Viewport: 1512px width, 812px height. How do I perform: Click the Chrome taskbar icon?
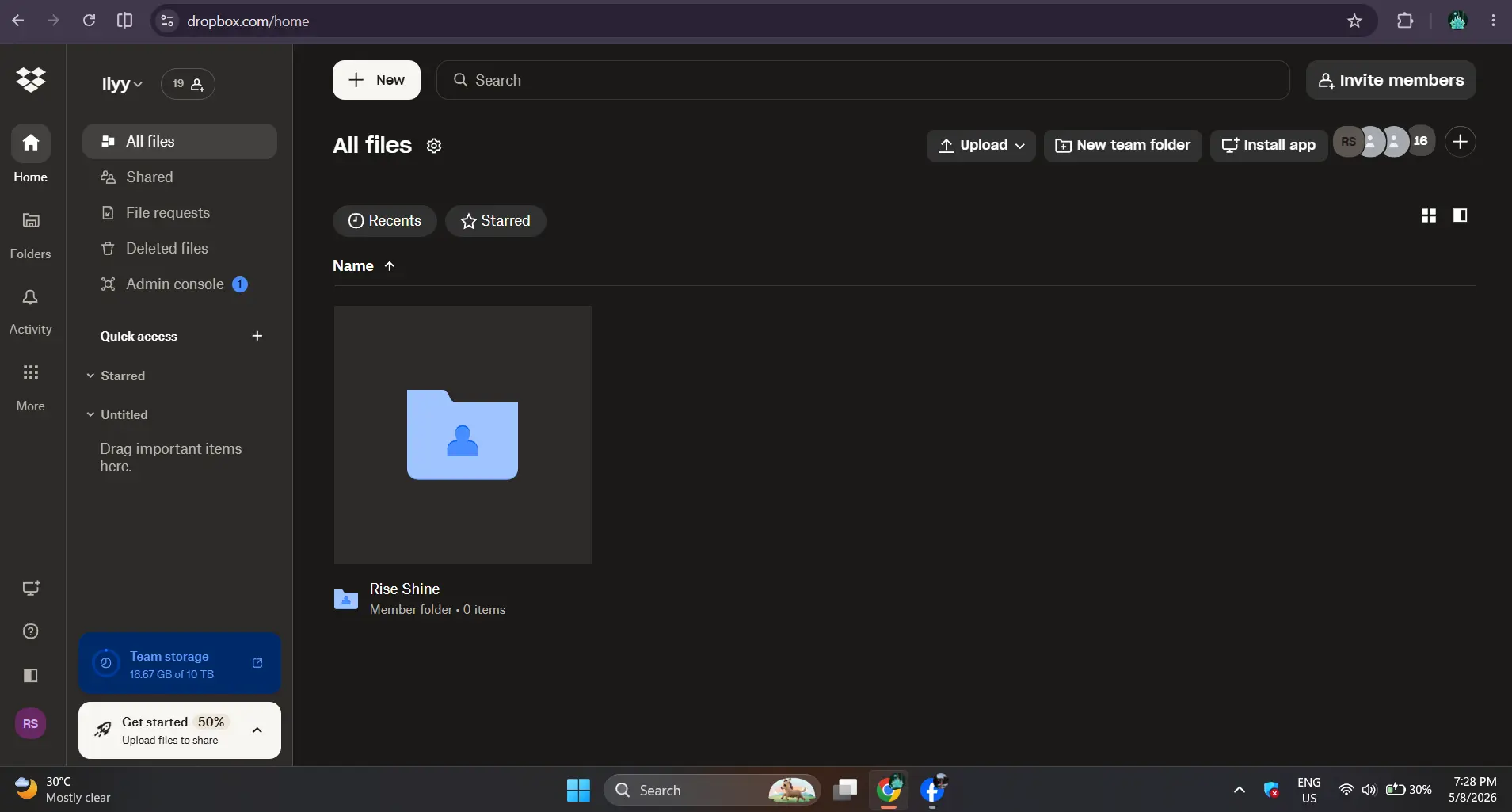click(x=889, y=790)
